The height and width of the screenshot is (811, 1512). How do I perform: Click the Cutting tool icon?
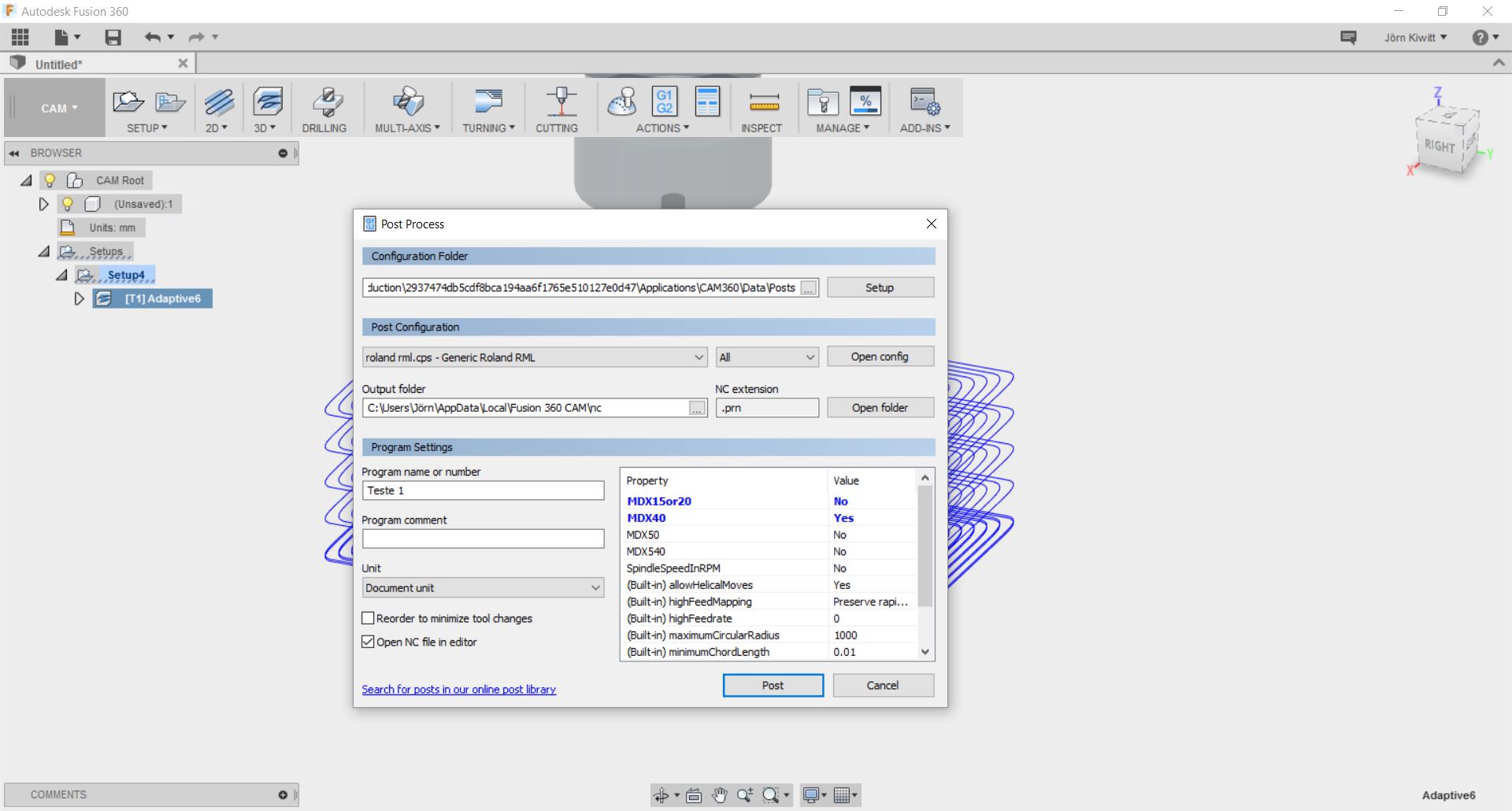click(561, 102)
